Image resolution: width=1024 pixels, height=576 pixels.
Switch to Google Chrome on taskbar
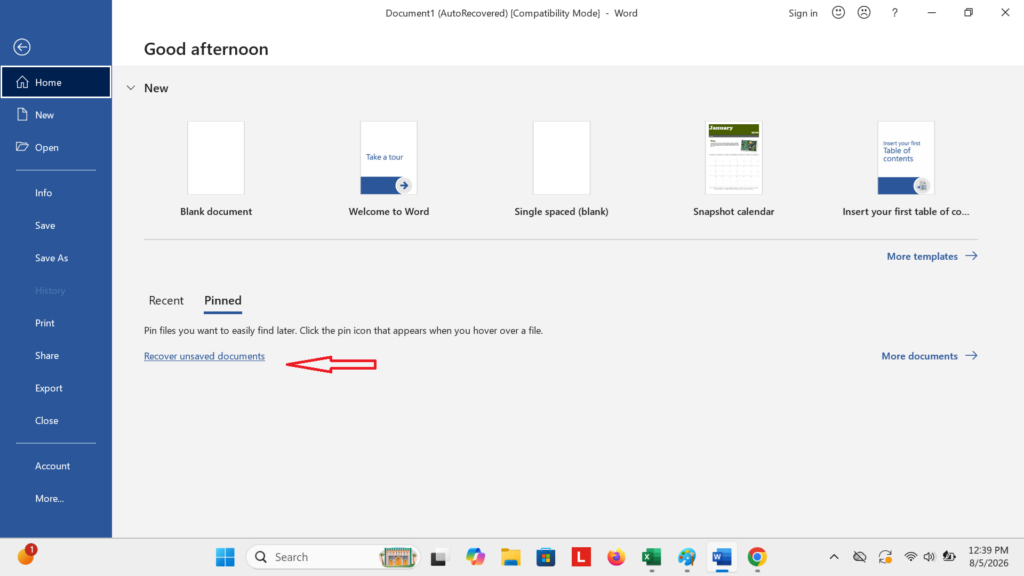pos(757,557)
